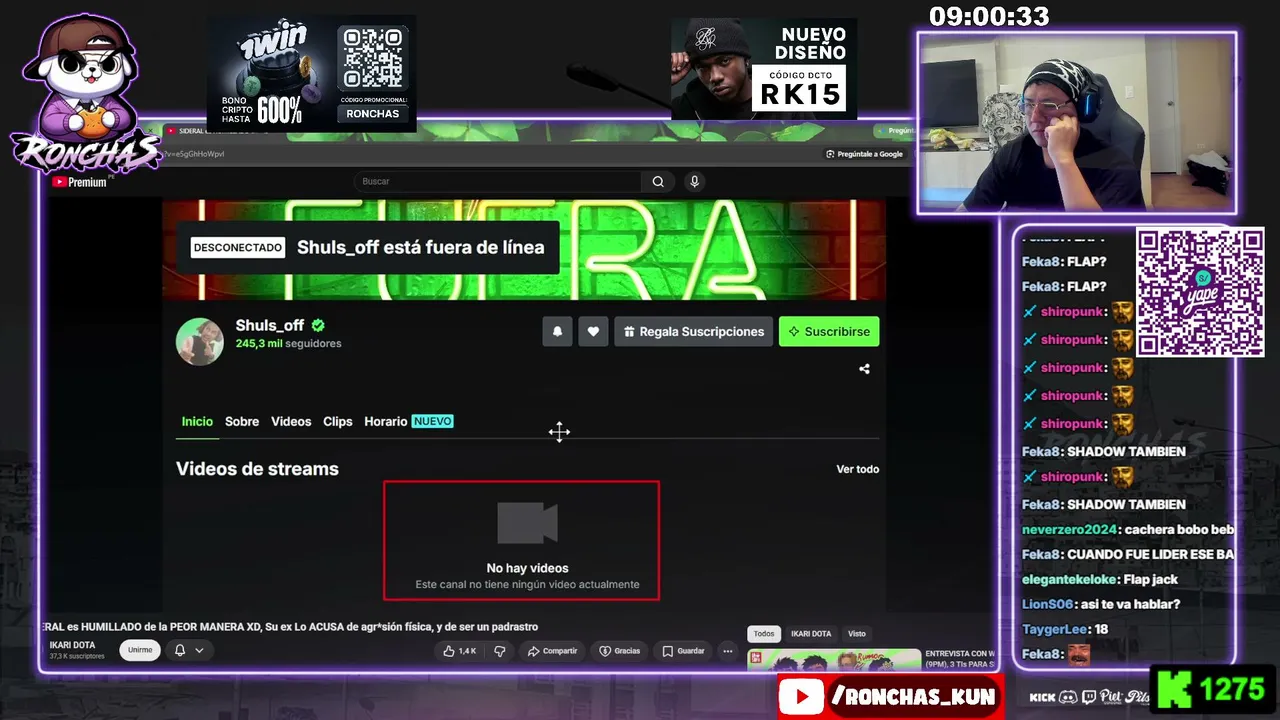
Task: Click the DESCONECTADO offline badge
Action: [238, 247]
